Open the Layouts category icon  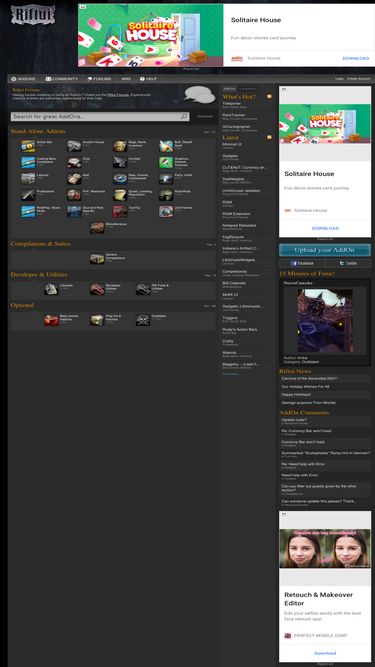pos(28,179)
